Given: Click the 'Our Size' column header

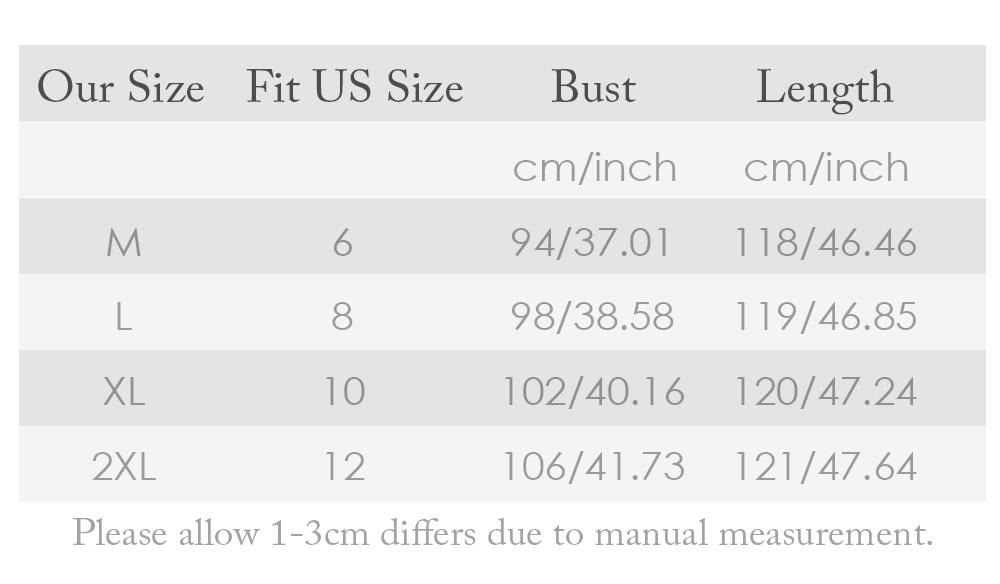Looking at the screenshot, I should 121,88.
